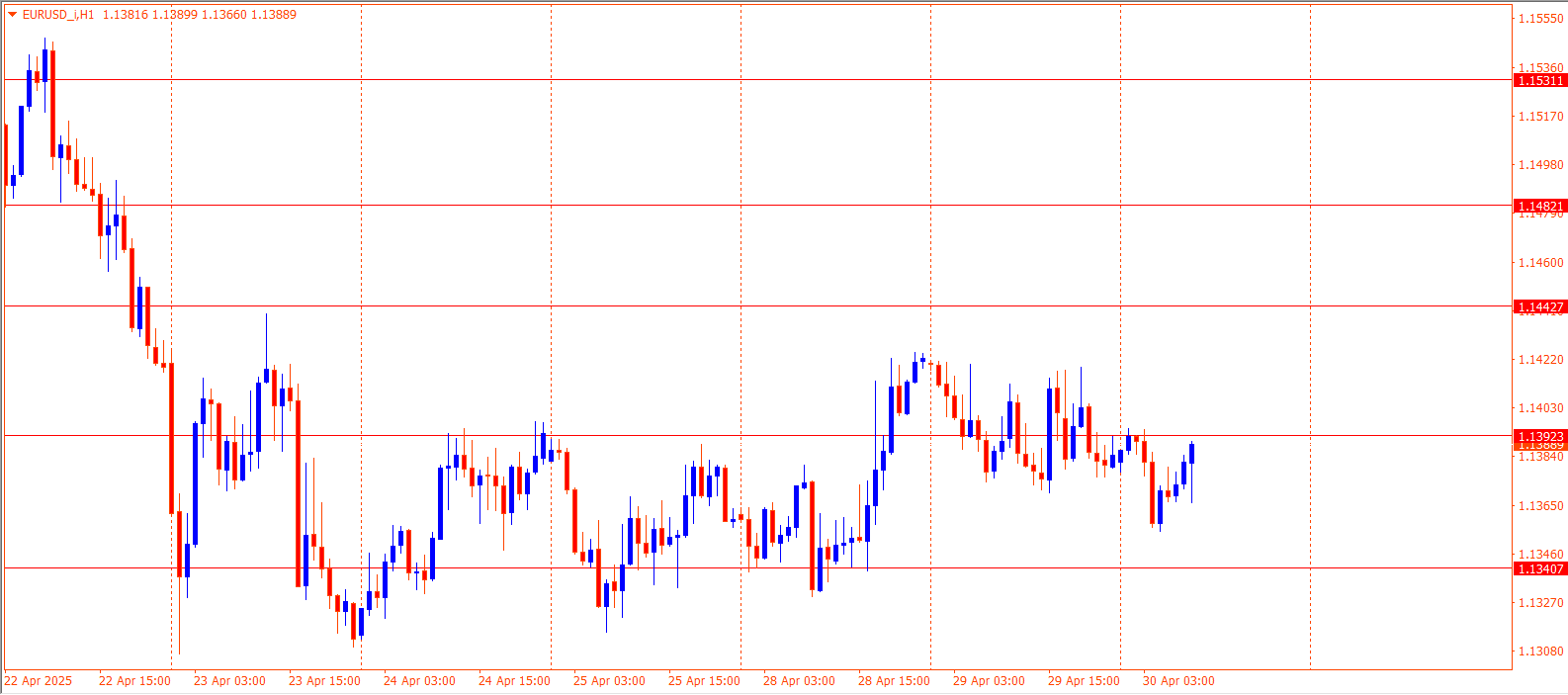The width and height of the screenshot is (1568, 695).
Task: Click the 25 Apr 03:00 time label
Action: click(609, 681)
